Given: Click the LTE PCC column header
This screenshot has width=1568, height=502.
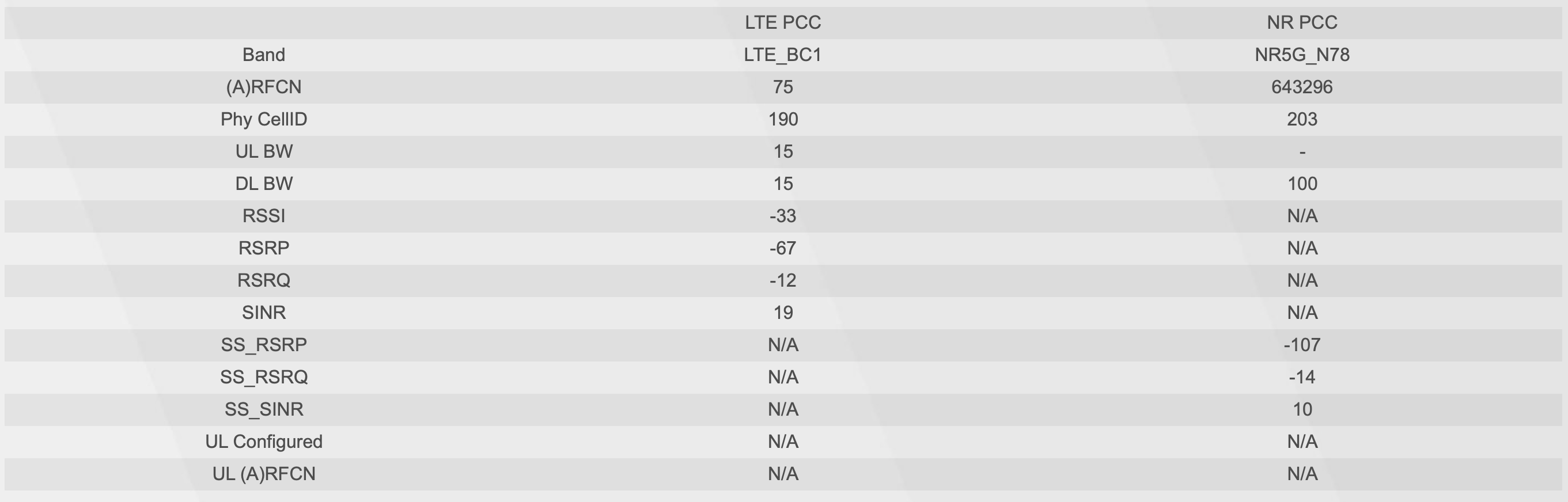Looking at the screenshot, I should pyautogui.click(x=783, y=22).
